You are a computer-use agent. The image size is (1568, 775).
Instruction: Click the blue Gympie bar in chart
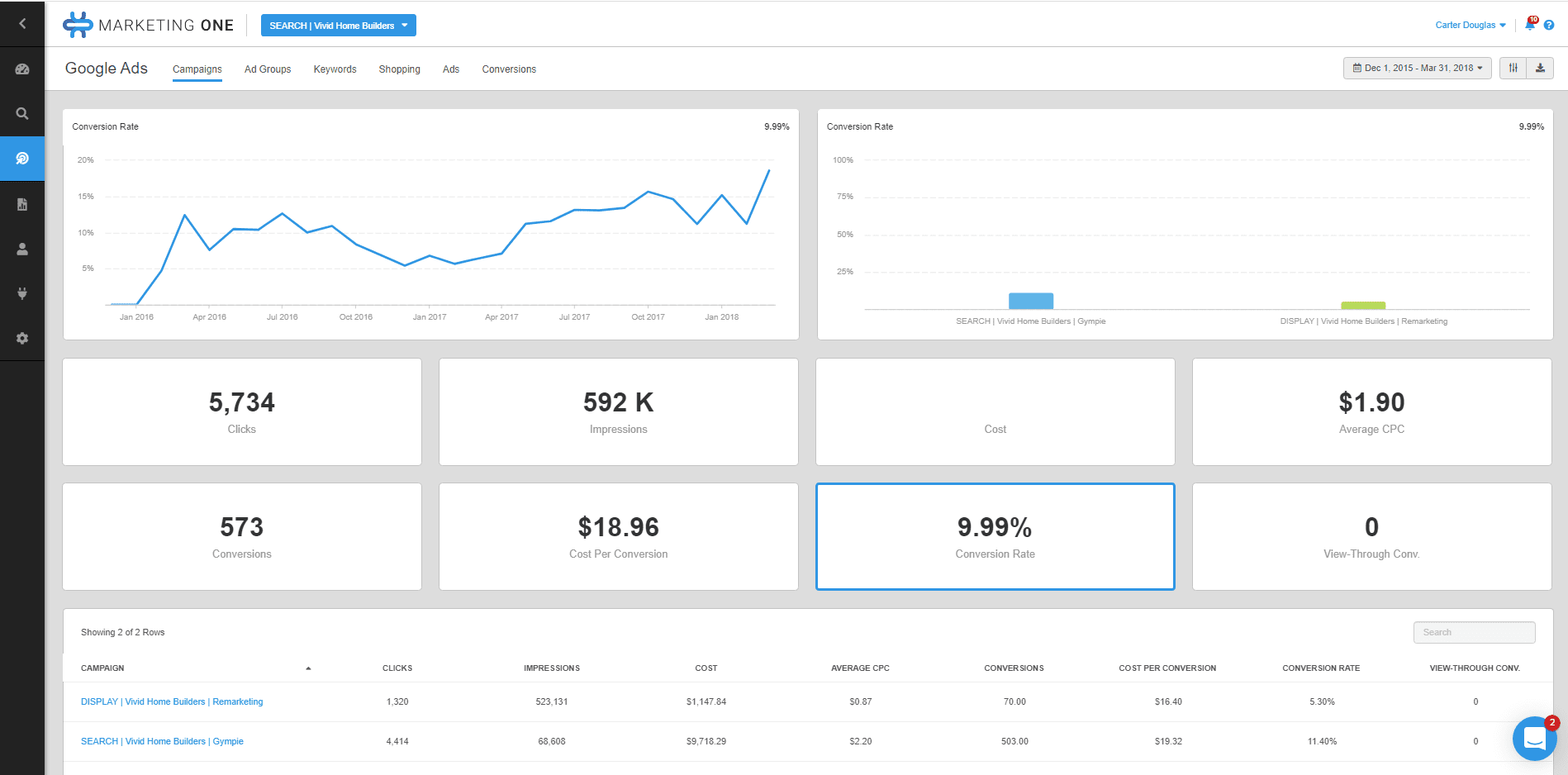pyautogui.click(x=1031, y=301)
